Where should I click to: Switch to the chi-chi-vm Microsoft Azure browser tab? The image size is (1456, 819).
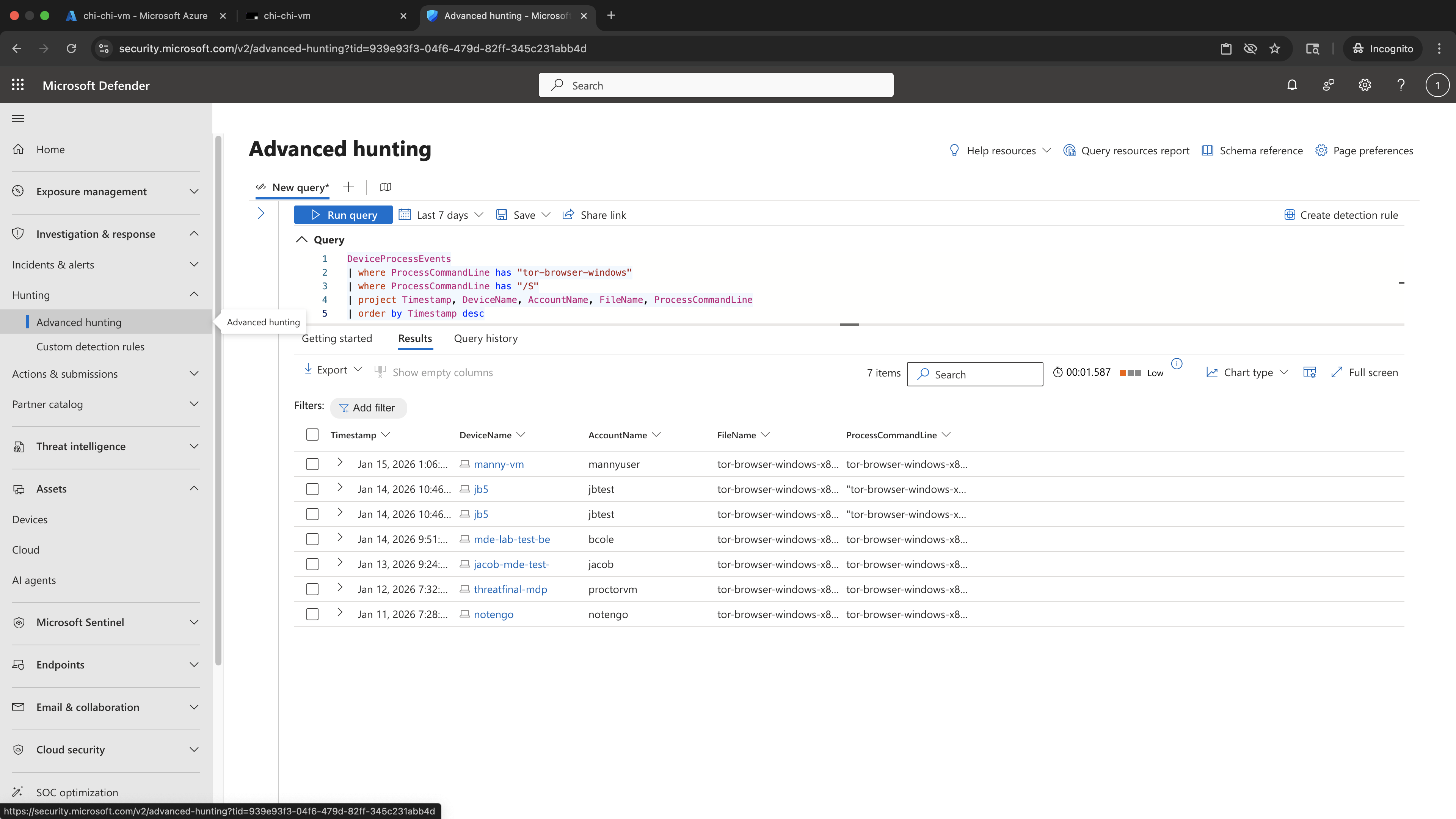(x=146, y=15)
